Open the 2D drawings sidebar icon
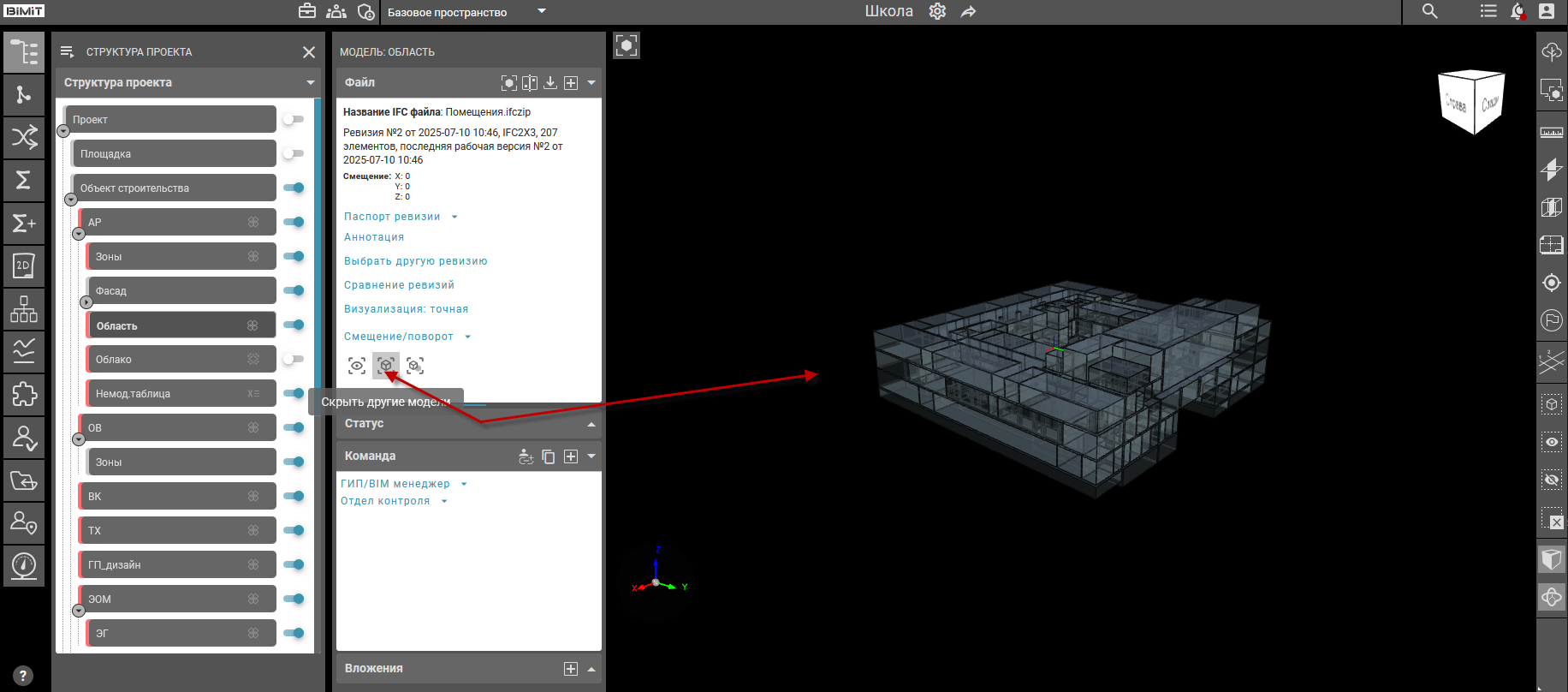This screenshot has width=1568, height=692. coord(24,265)
